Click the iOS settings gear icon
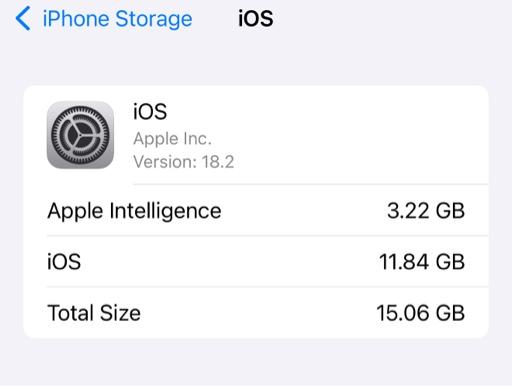This screenshot has width=512, height=386. pyautogui.click(x=80, y=135)
